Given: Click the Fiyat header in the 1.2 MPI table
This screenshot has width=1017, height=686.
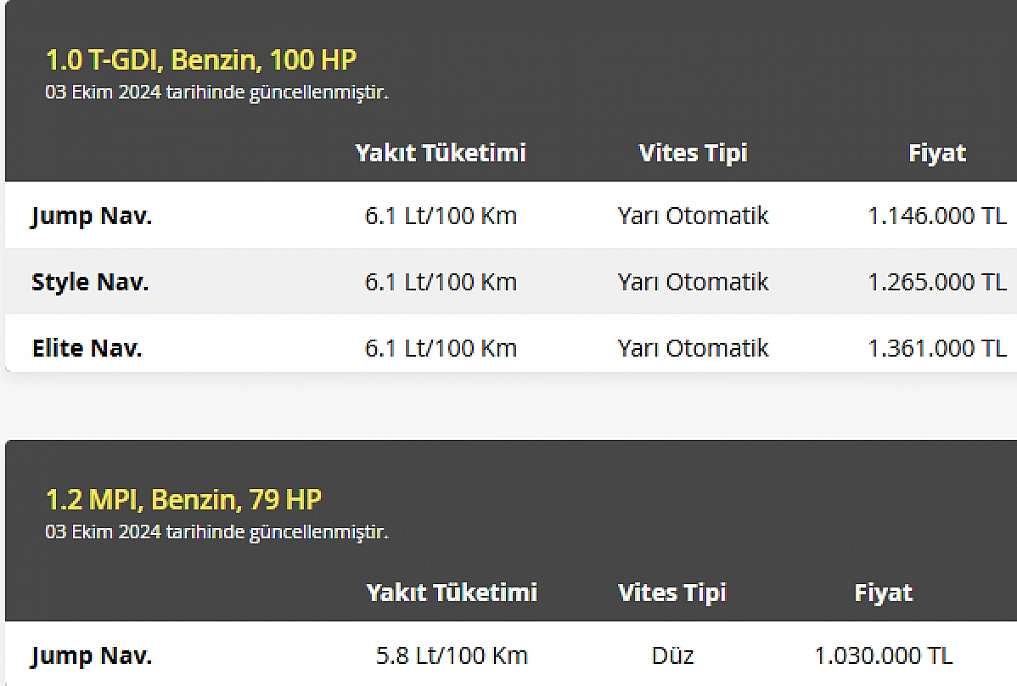Looking at the screenshot, I should 883,592.
